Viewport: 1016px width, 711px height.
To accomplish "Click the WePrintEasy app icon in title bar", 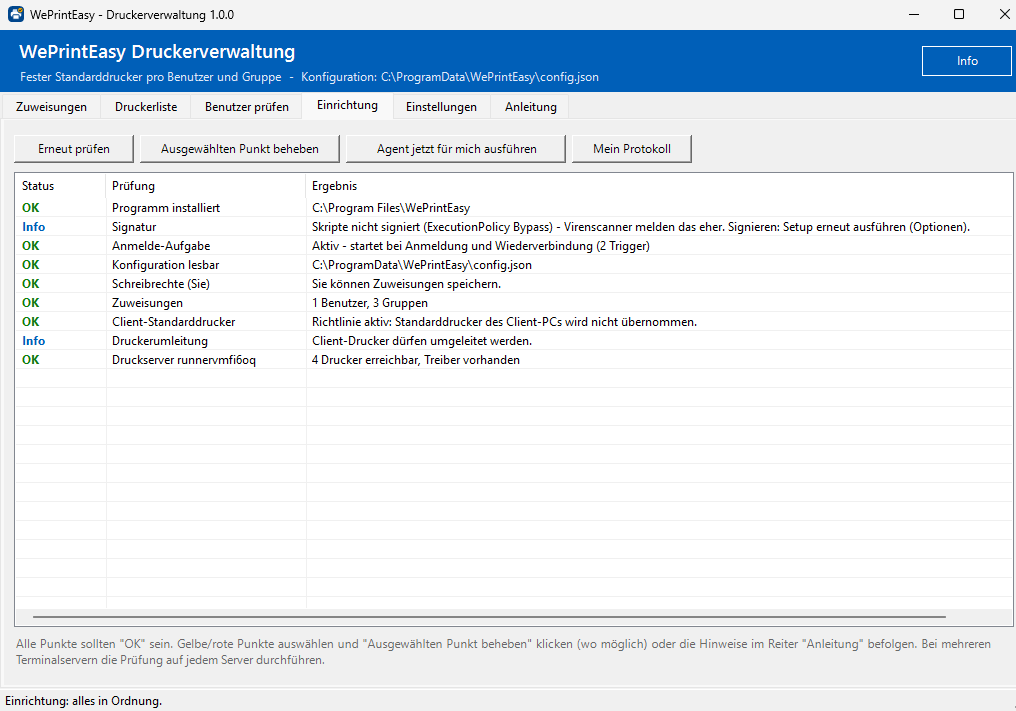I will click(16, 14).
